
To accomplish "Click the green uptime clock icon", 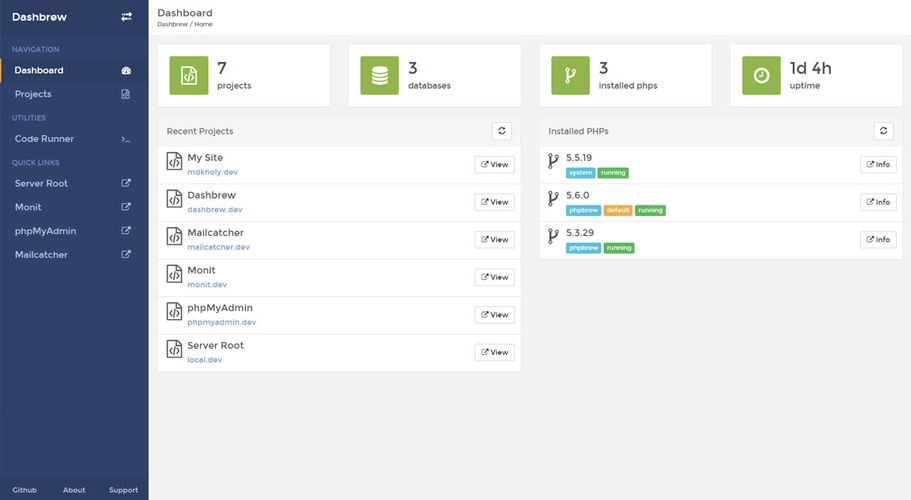I will pyautogui.click(x=761, y=75).
